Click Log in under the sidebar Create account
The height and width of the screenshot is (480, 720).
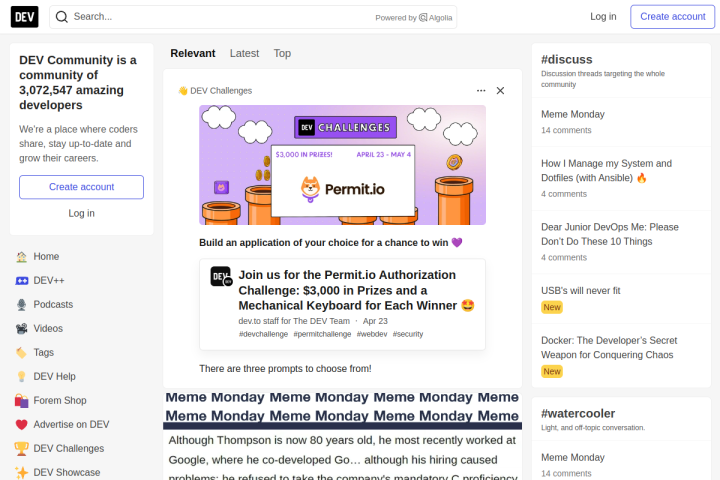[x=81, y=213]
